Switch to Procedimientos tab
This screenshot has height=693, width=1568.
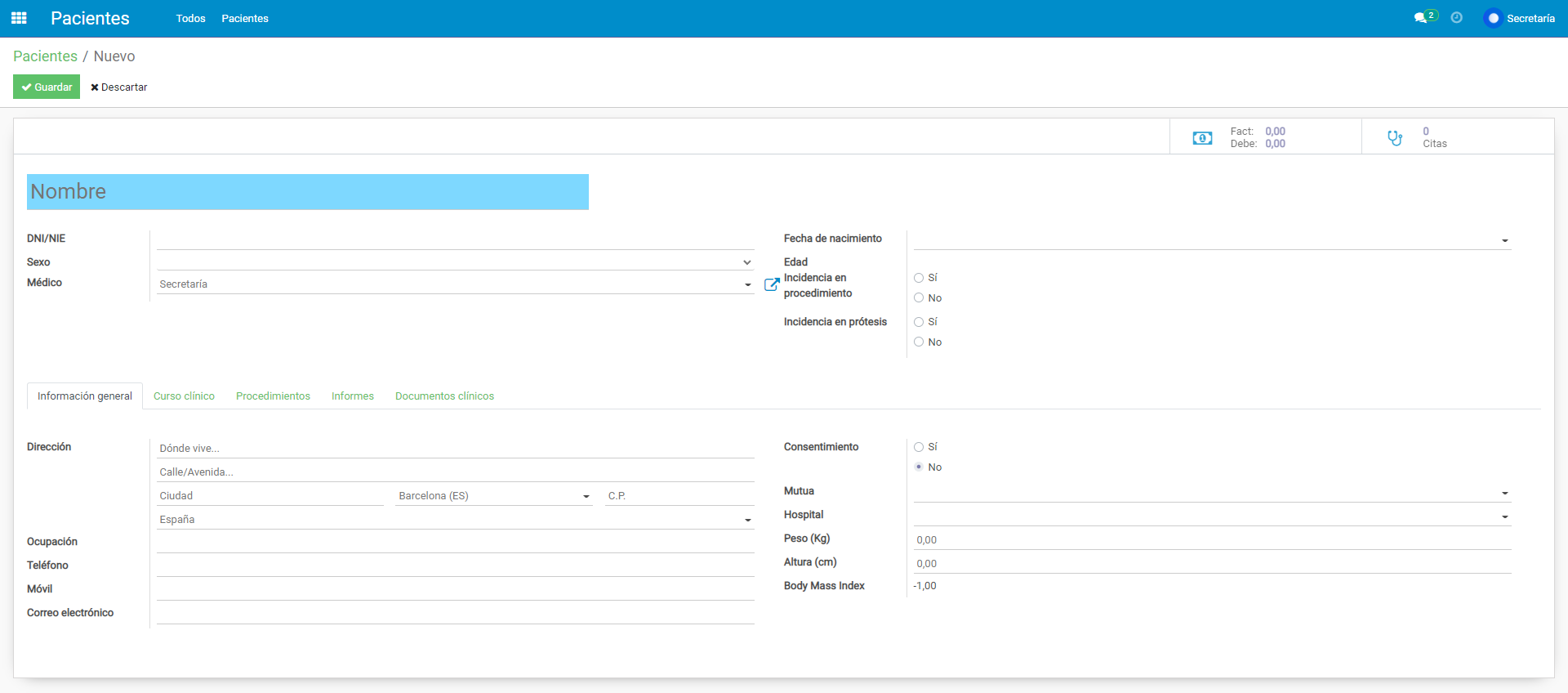(273, 396)
